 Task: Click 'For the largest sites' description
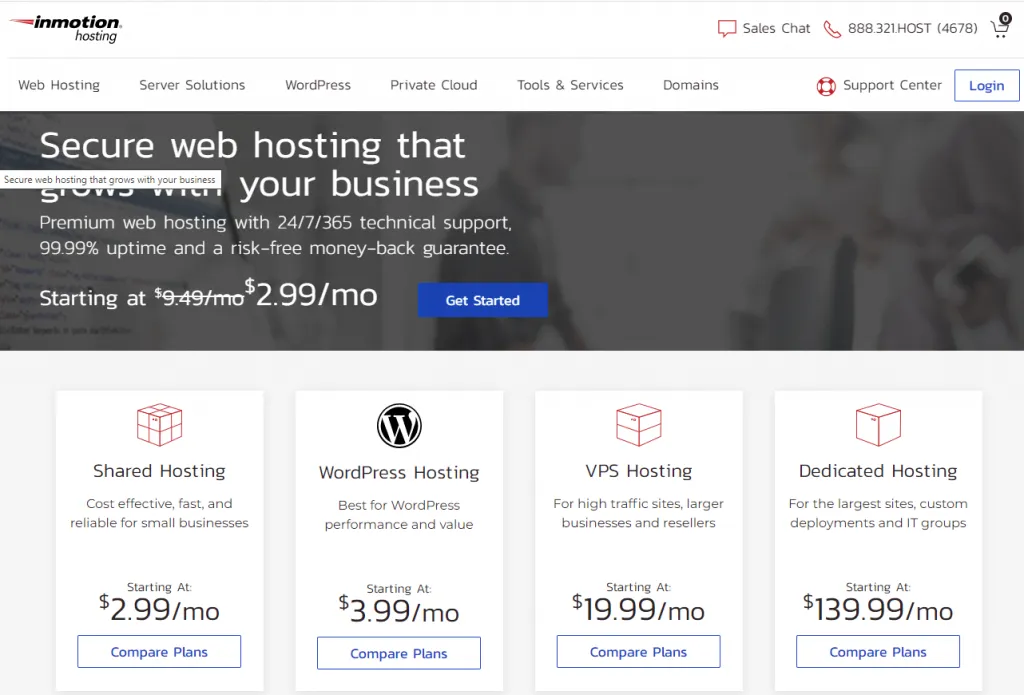click(x=878, y=513)
